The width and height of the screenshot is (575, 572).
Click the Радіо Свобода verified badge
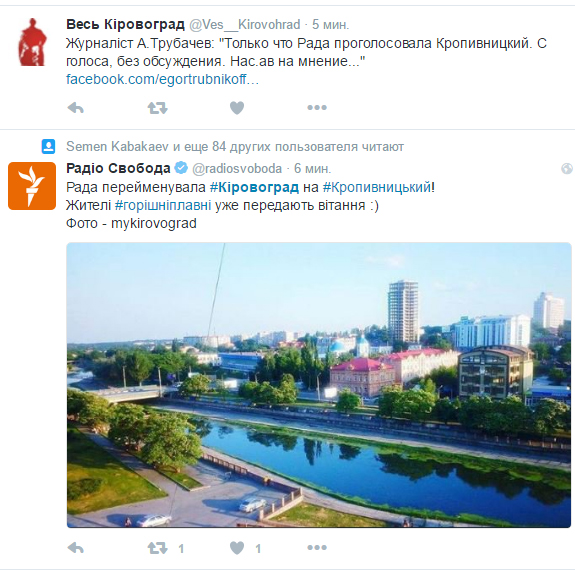(181, 168)
